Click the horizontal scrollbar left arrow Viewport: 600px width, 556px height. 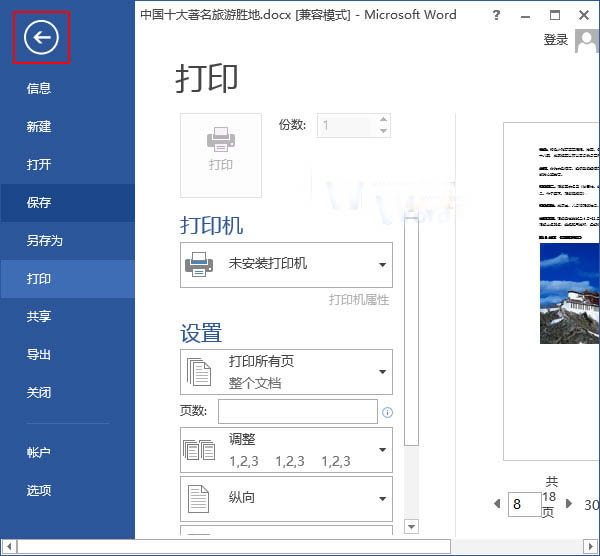click(x=9, y=546)
